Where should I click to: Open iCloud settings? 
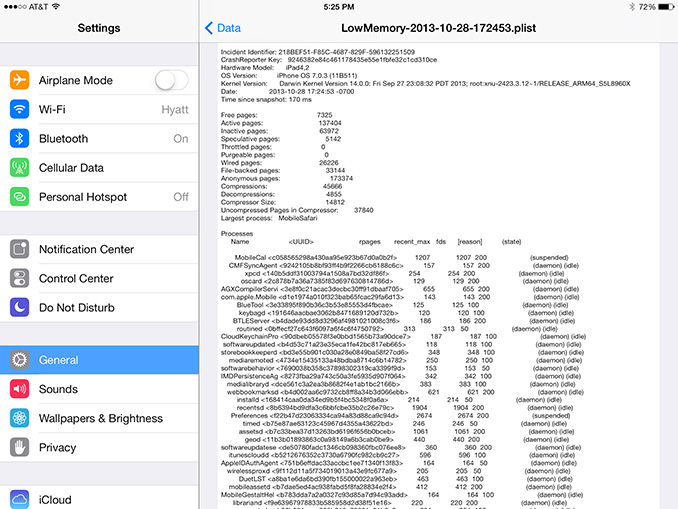(x=99, y=499)
